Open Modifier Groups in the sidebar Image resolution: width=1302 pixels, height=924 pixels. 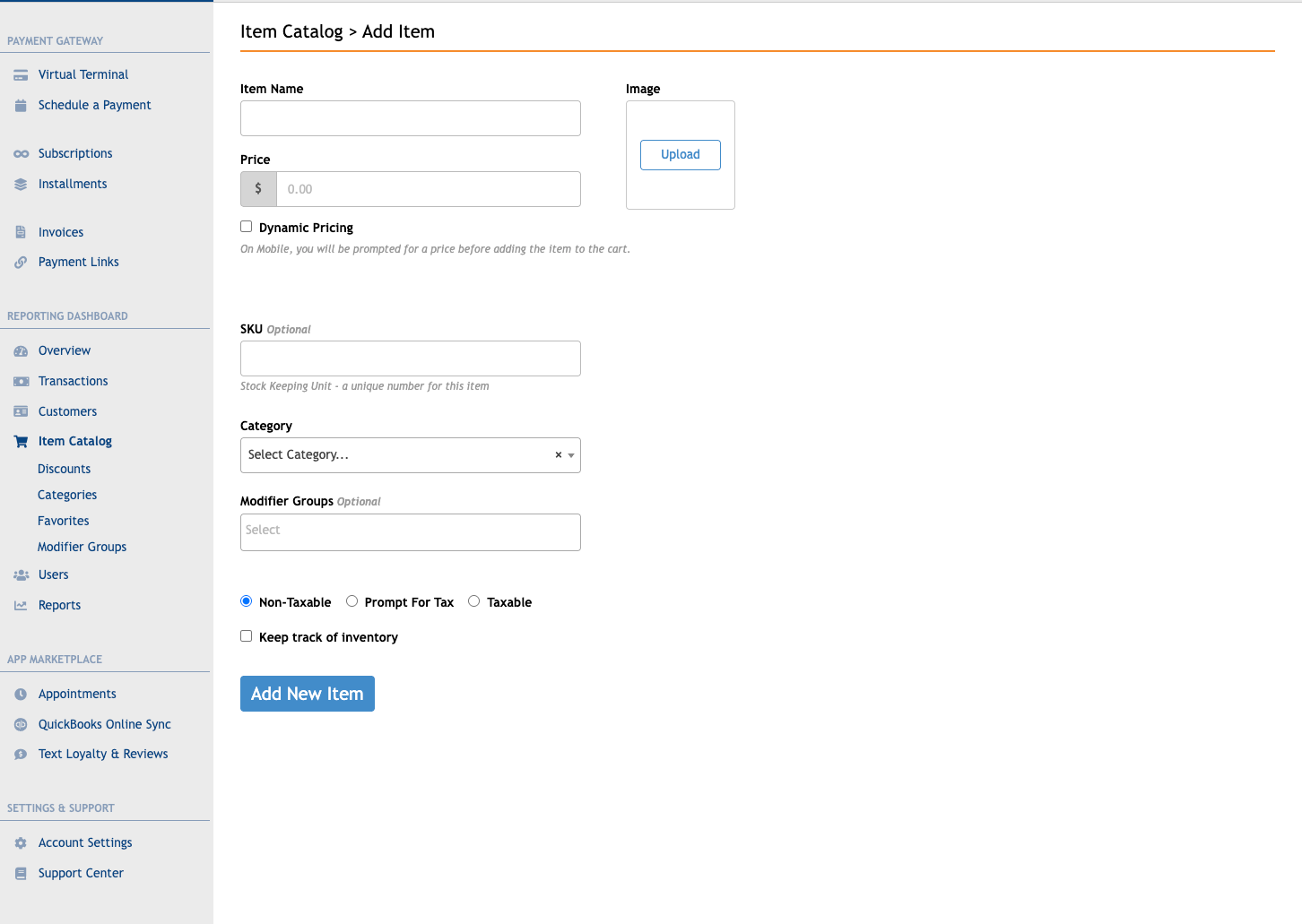point(82,548)
